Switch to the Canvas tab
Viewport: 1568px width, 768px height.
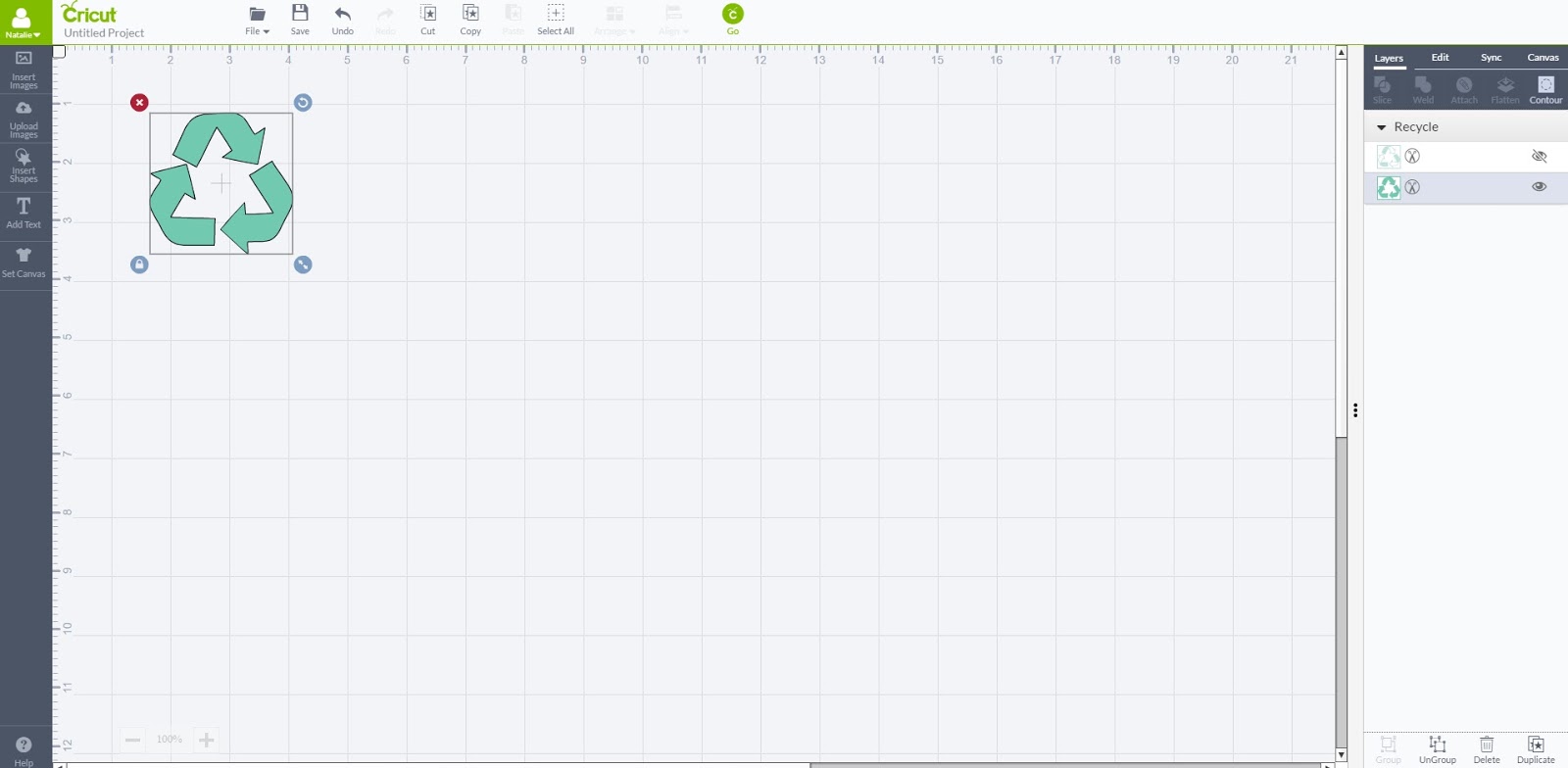tap(1543, 58)
